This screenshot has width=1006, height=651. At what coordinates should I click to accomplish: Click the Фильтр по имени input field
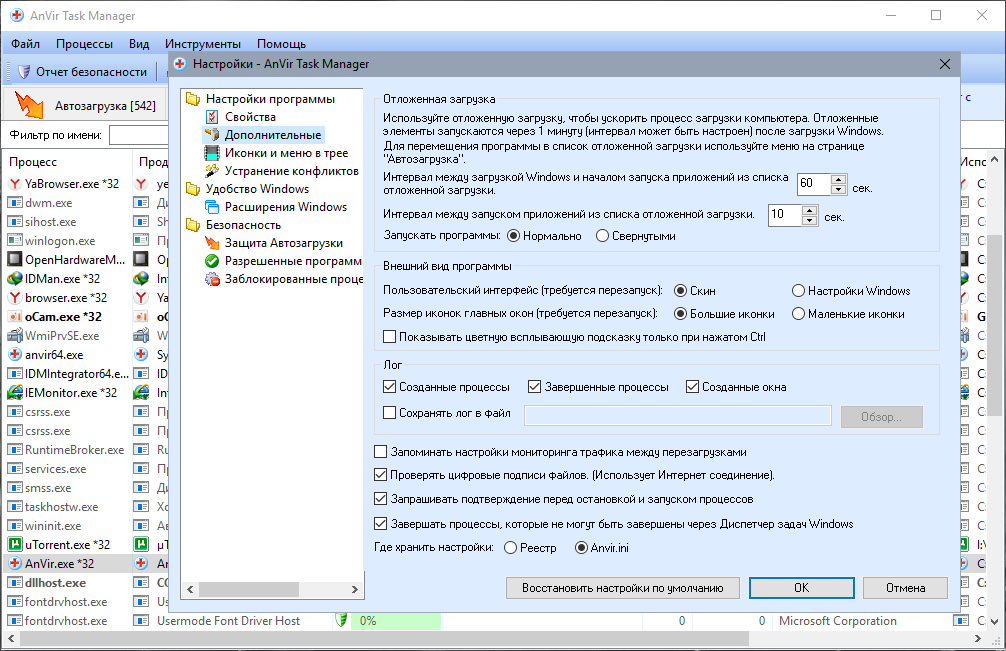(x=139, y=135)
